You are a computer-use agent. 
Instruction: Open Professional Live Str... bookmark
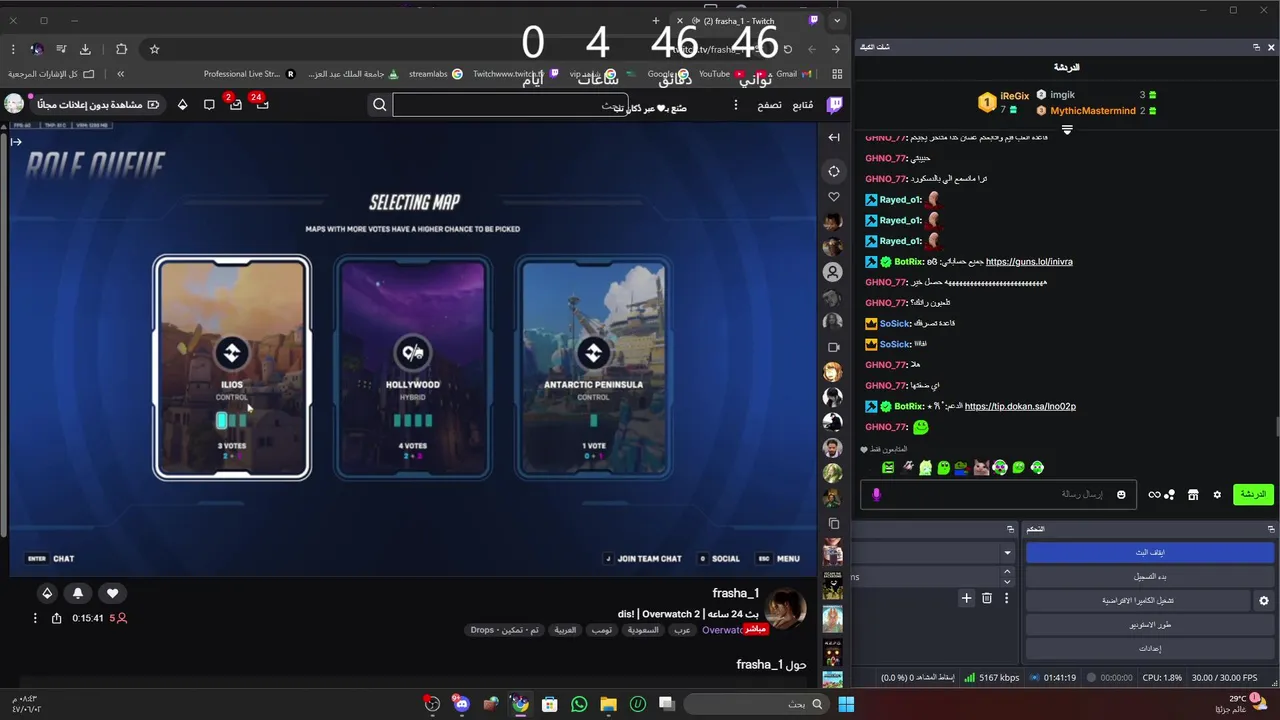pyautogui.click(x=249, y=74)
